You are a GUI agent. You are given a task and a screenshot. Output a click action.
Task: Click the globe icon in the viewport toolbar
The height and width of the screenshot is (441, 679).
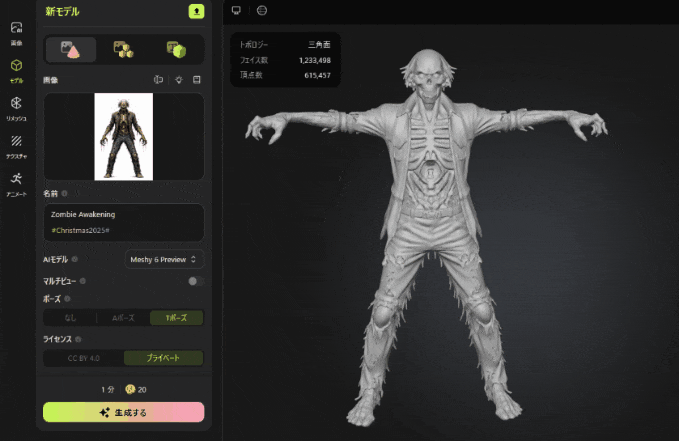[262, 11]
